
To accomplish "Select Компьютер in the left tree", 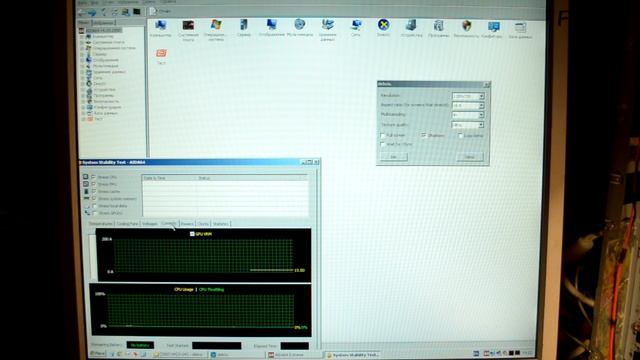I will pyautogui.click(x=102, y=36).
